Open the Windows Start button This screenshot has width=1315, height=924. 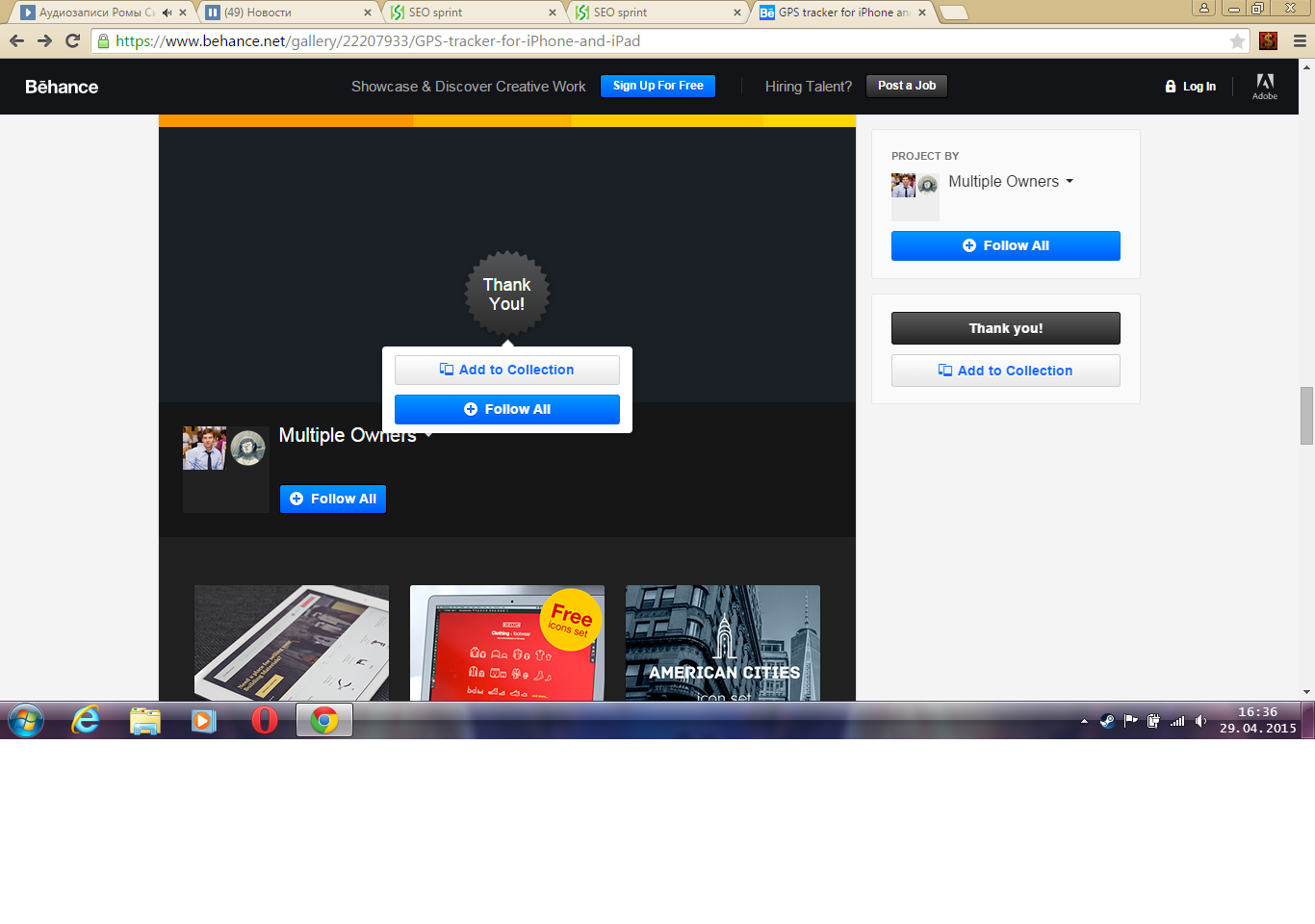point(26,720)
